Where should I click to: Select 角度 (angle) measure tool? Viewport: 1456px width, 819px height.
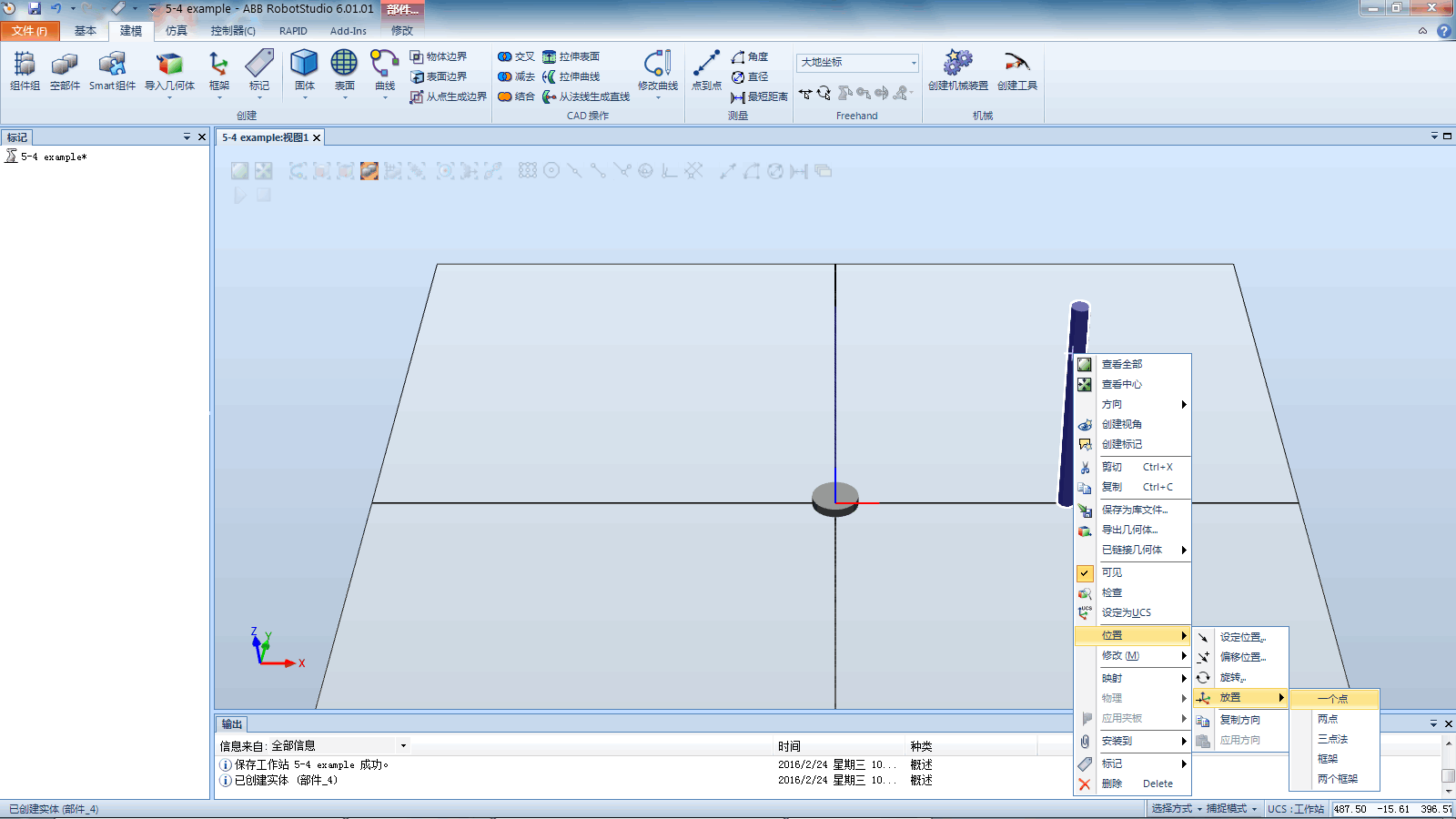coord(750,56)
